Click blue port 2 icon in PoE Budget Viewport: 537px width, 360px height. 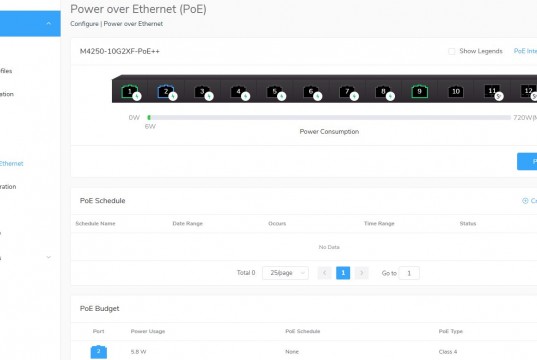(x=99, y=352)
